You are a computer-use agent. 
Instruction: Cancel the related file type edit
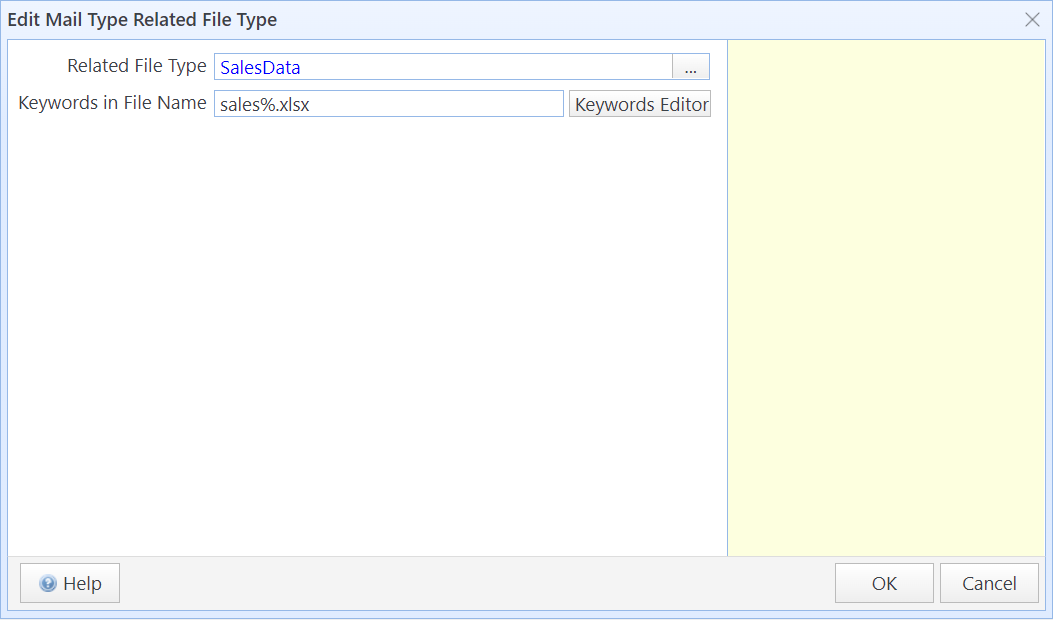point(989,584)
